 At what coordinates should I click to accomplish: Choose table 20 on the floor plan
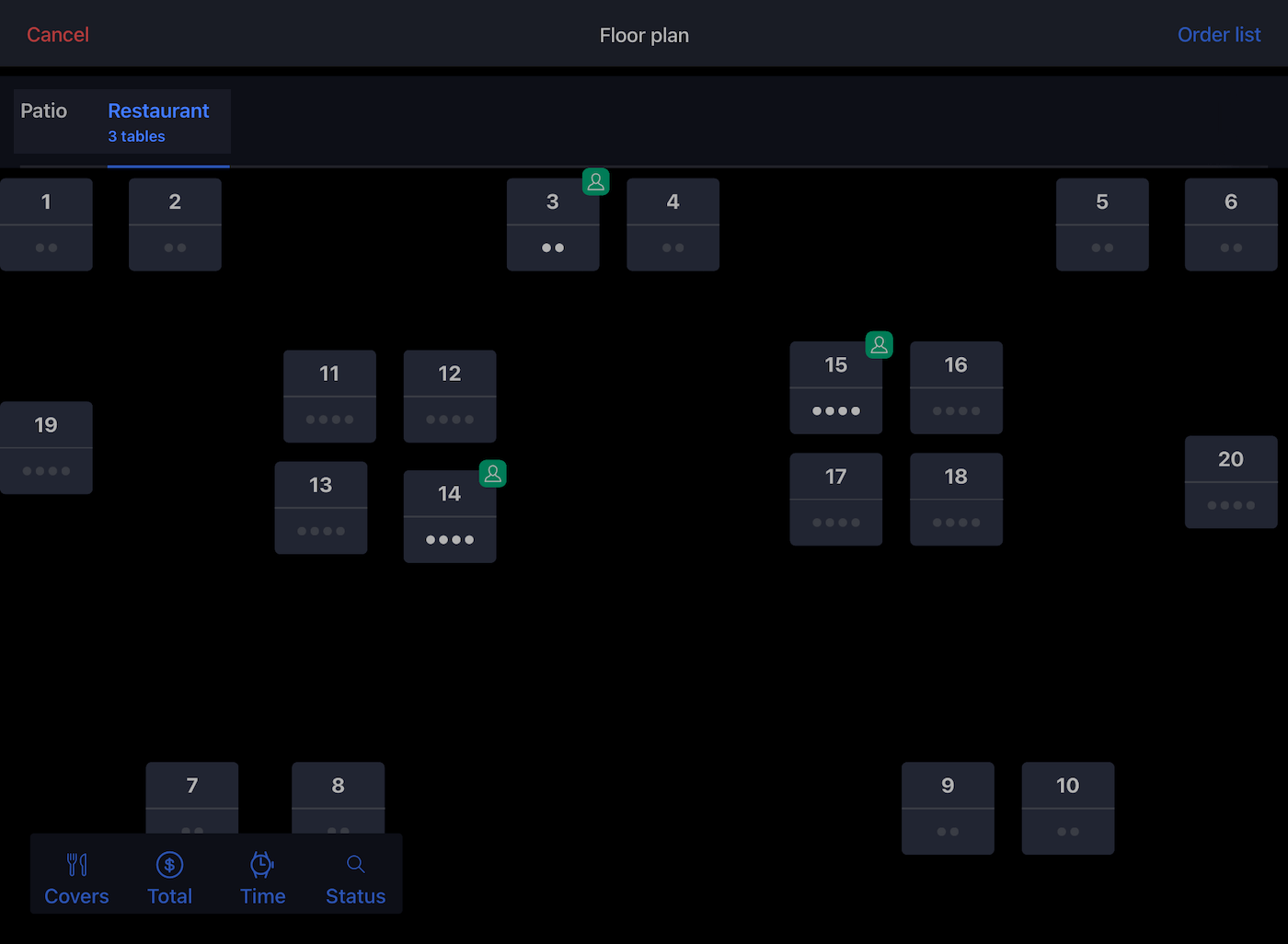pyautogui.click(x=1230, y=482)
